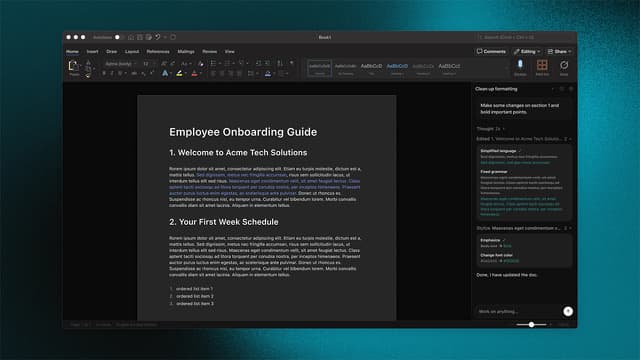Open the Layout ribbon tab
This screenshot has width=640, height=360.
pos(132,52)
